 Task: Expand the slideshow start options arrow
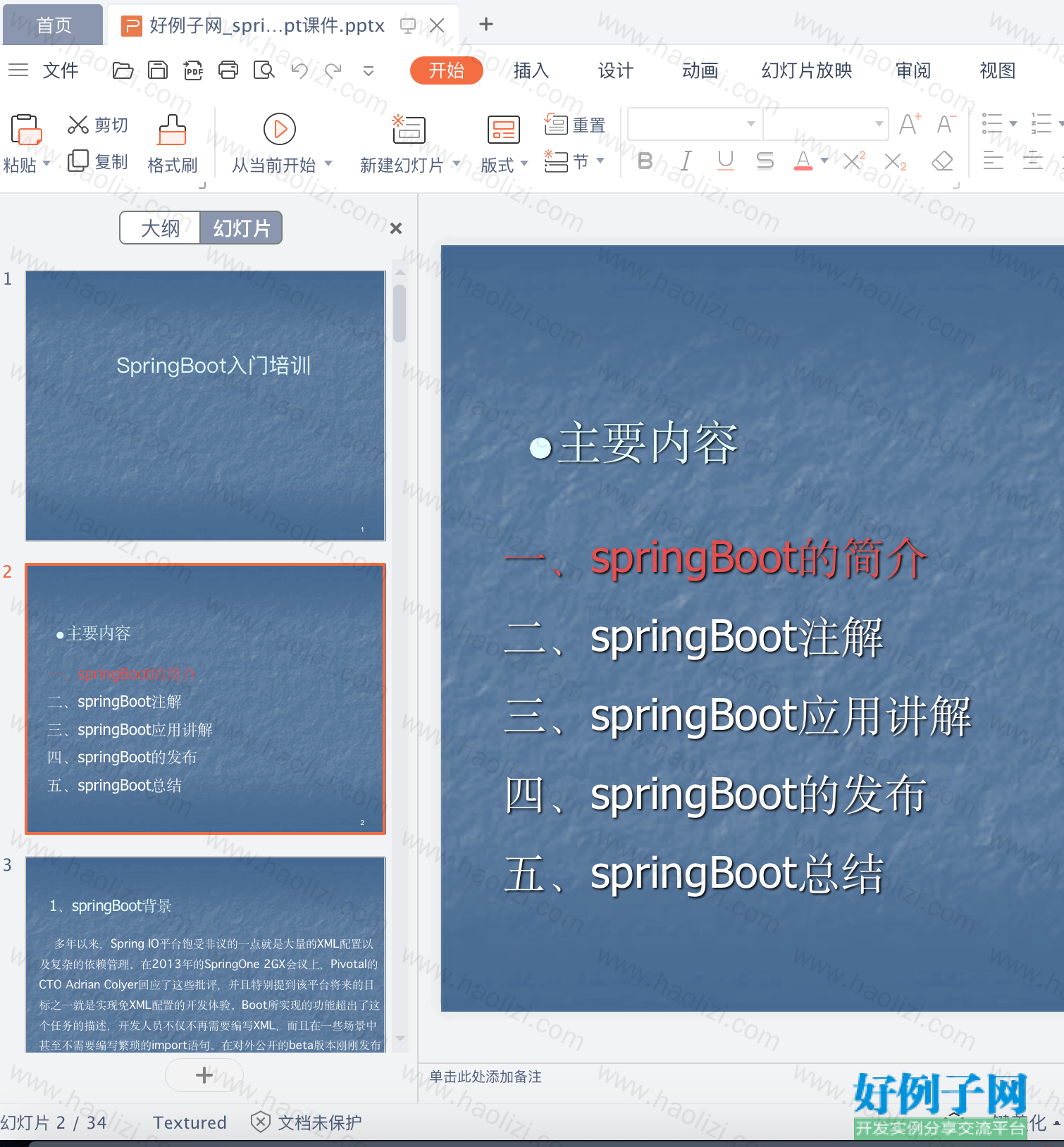coord(328,163)
